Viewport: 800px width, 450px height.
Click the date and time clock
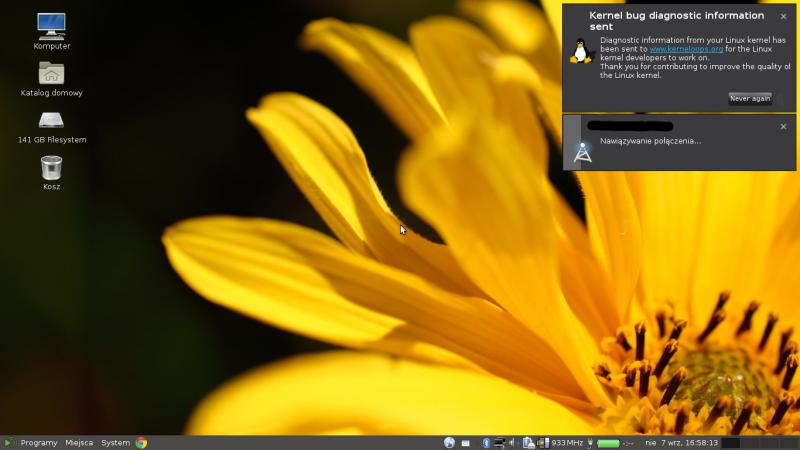point(681,443)
